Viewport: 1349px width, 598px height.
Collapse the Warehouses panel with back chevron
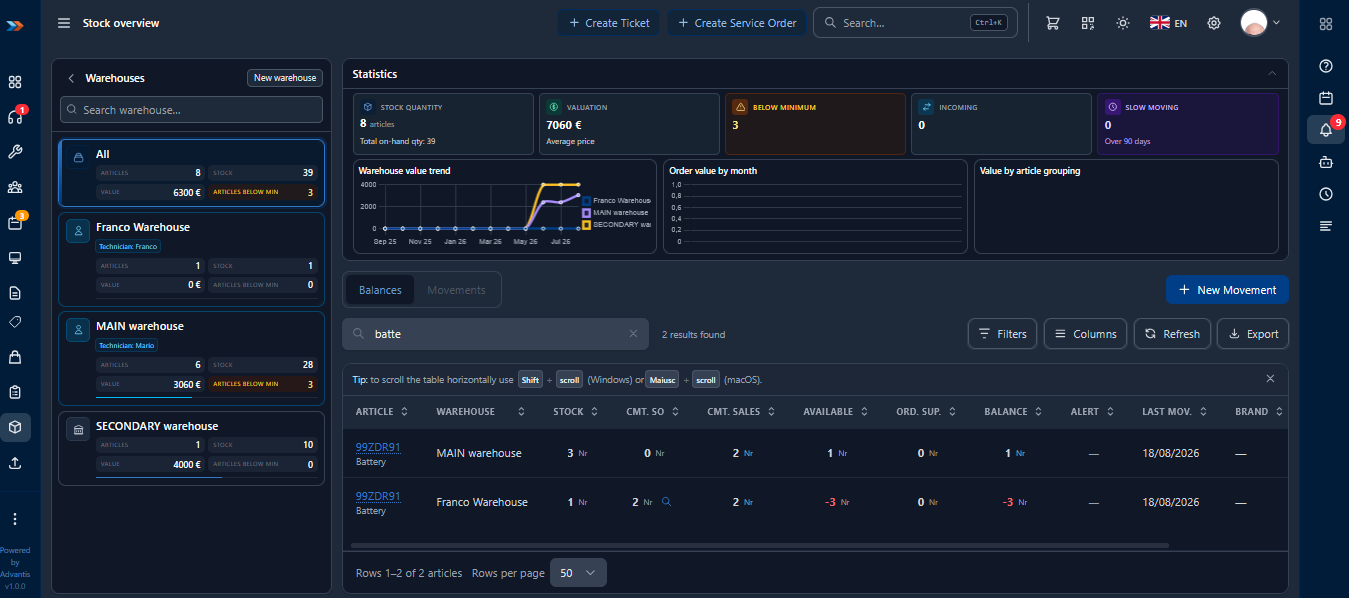pyautogui.click(x=71, y=78)
